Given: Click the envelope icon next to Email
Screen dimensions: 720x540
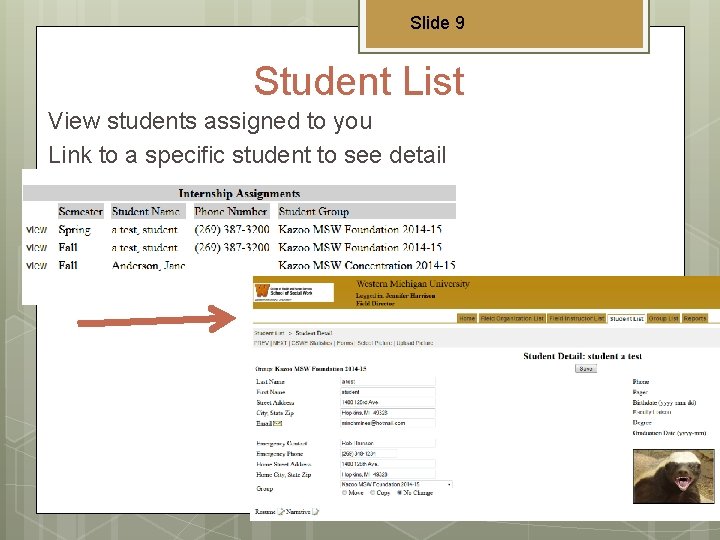Looking at the screenshot, I should tap(277, 423).
